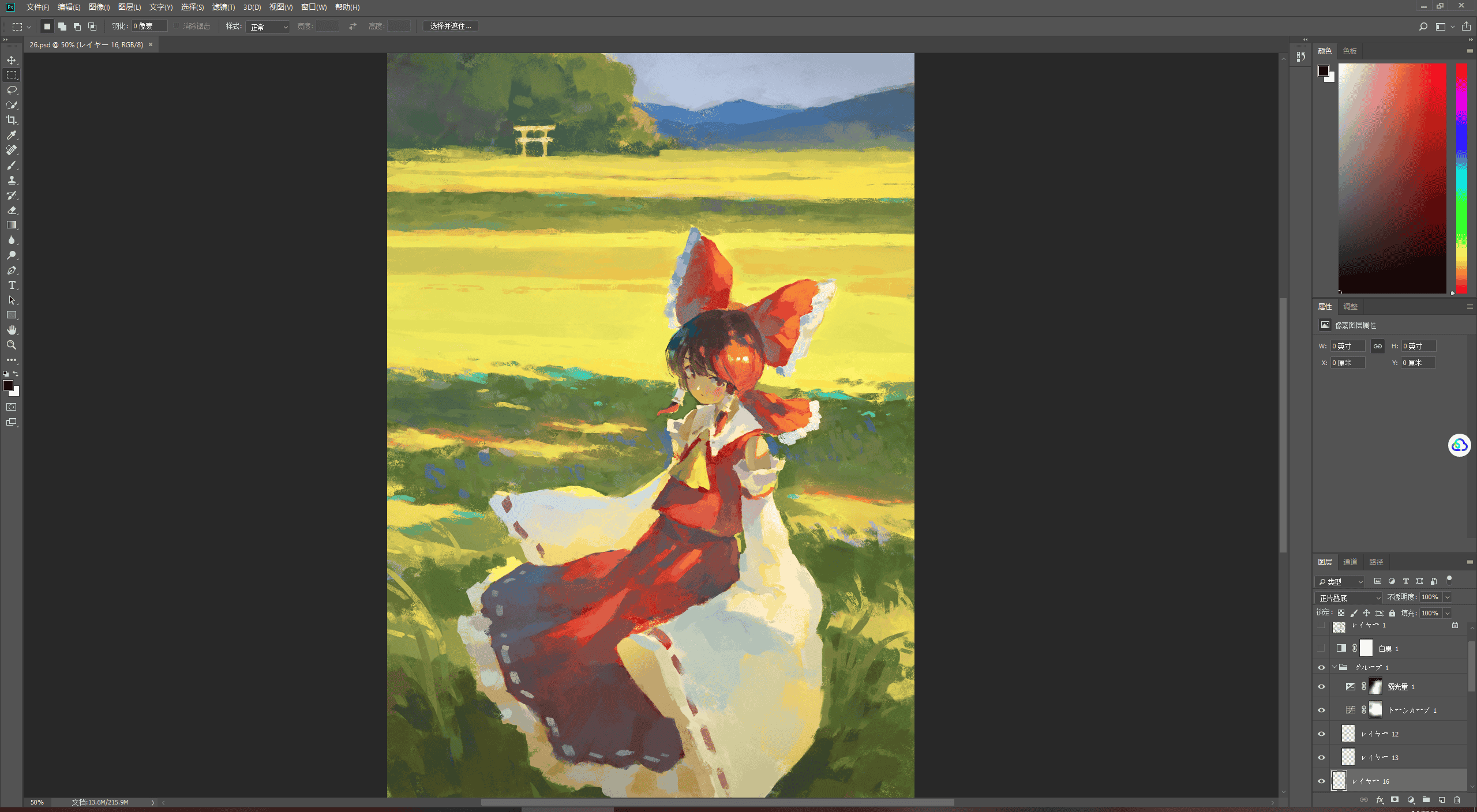This screenshot has width=1477, height=812.
Task: Show the hidden 白黒 1 adjustment layer
Action: [1321, 648]
